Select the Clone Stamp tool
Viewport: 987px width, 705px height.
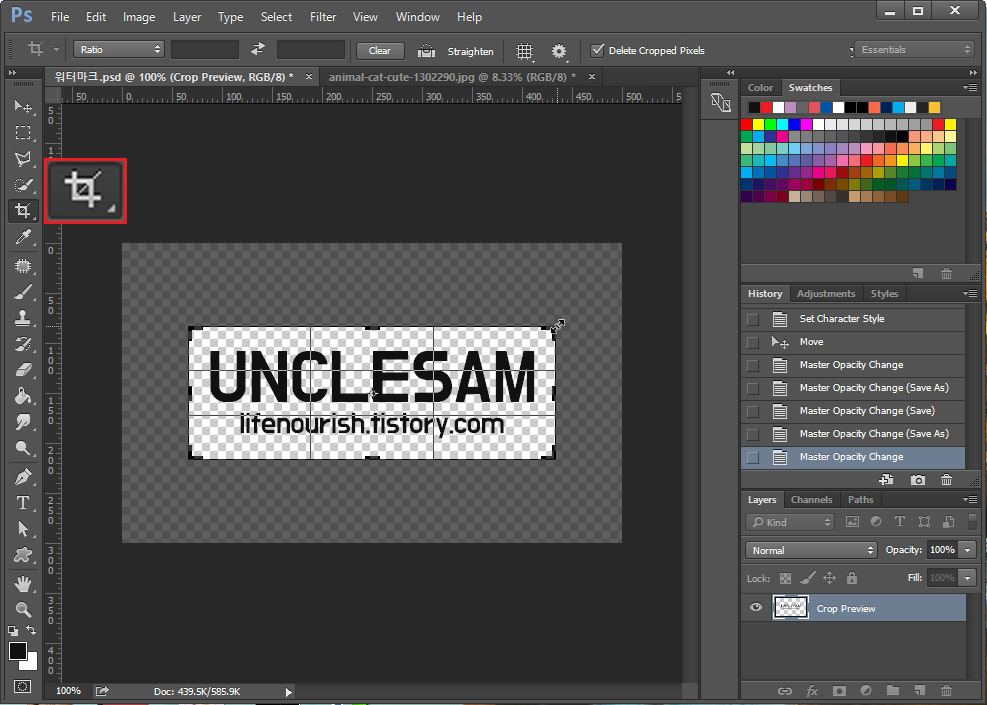tap(23, 318)
